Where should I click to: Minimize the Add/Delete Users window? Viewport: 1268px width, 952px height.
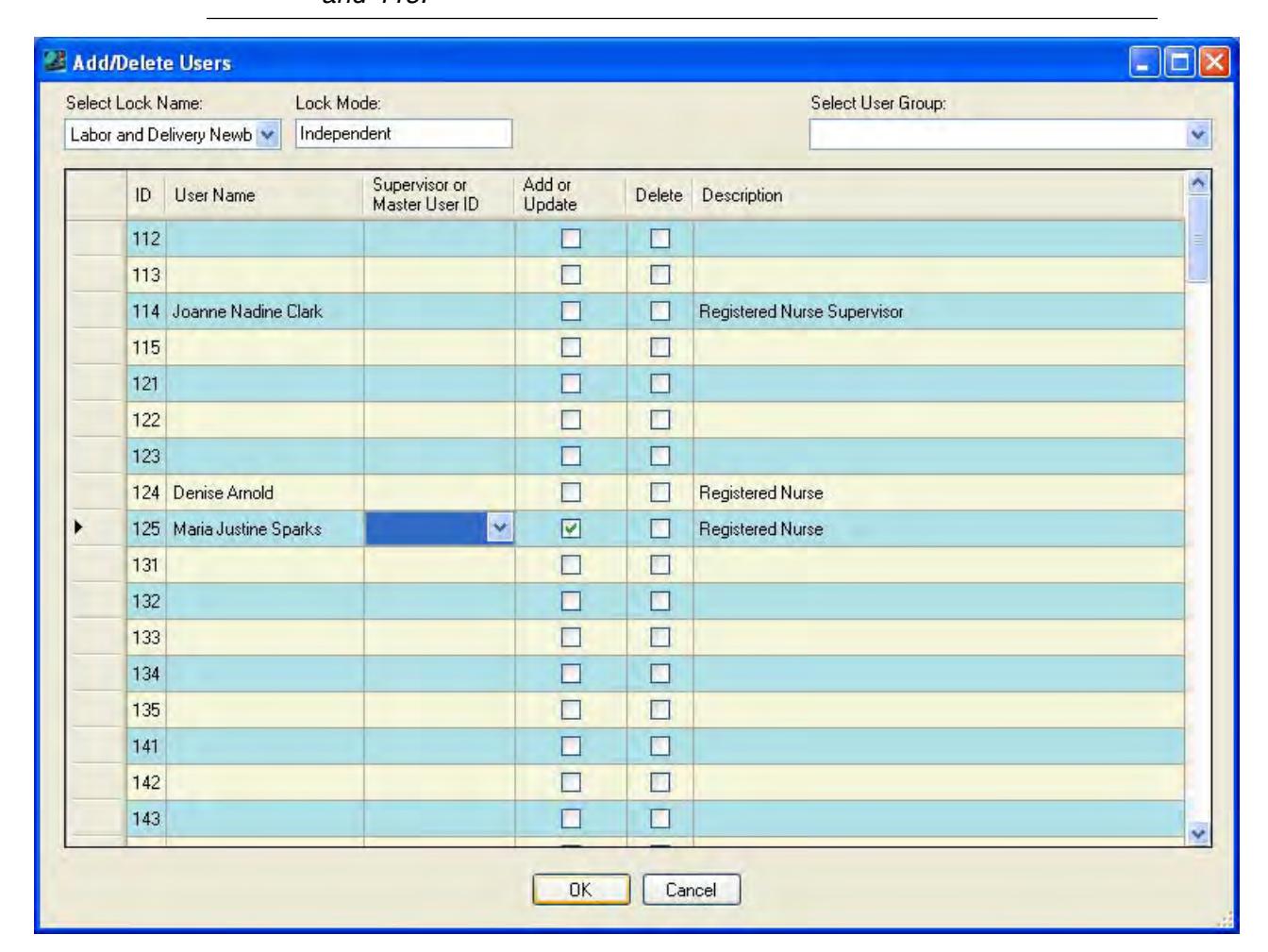[x=1145, y=63]
